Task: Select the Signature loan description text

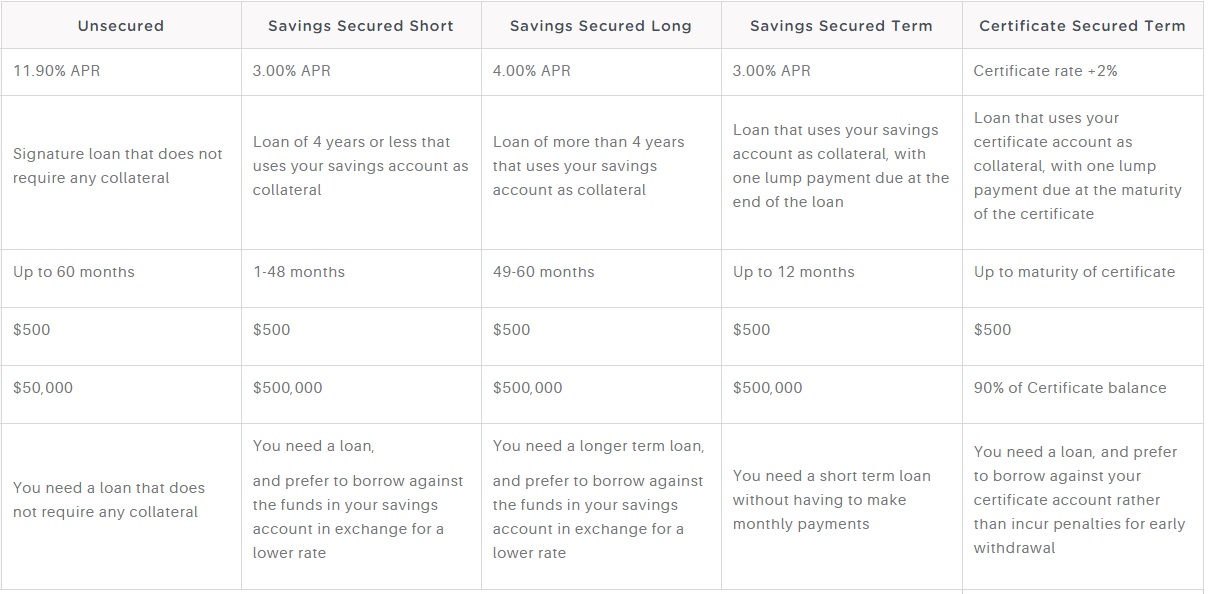Action: coord(118,166)
